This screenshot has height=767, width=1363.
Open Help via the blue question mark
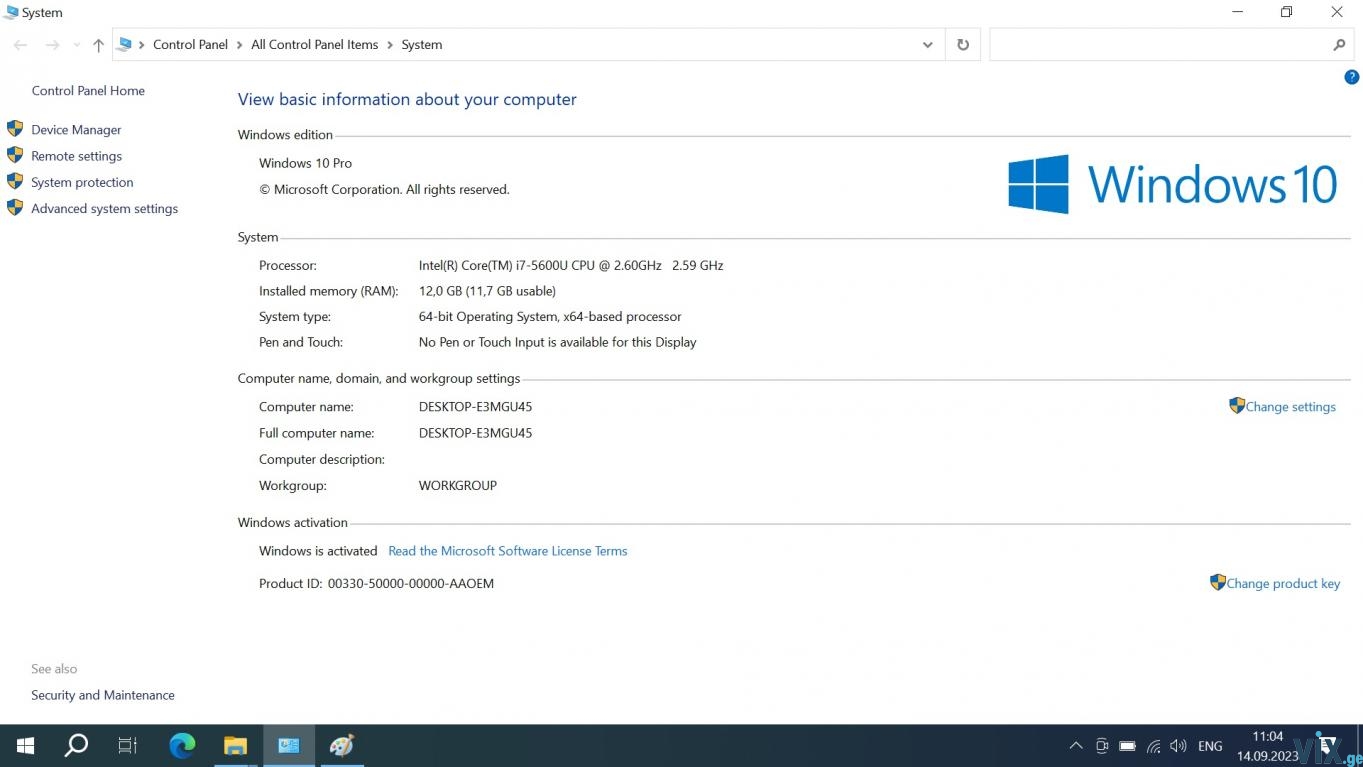pyautogui.click(x=1351, y=77)
